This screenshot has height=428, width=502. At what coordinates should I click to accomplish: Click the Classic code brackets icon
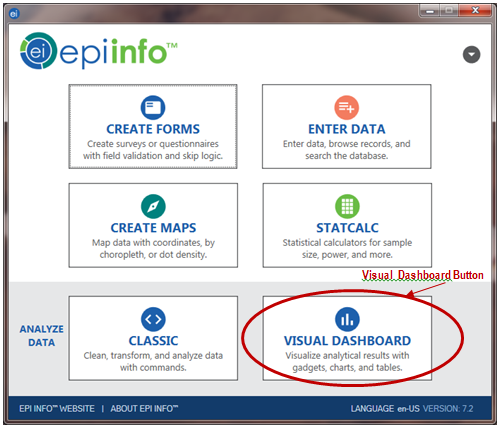153,319
